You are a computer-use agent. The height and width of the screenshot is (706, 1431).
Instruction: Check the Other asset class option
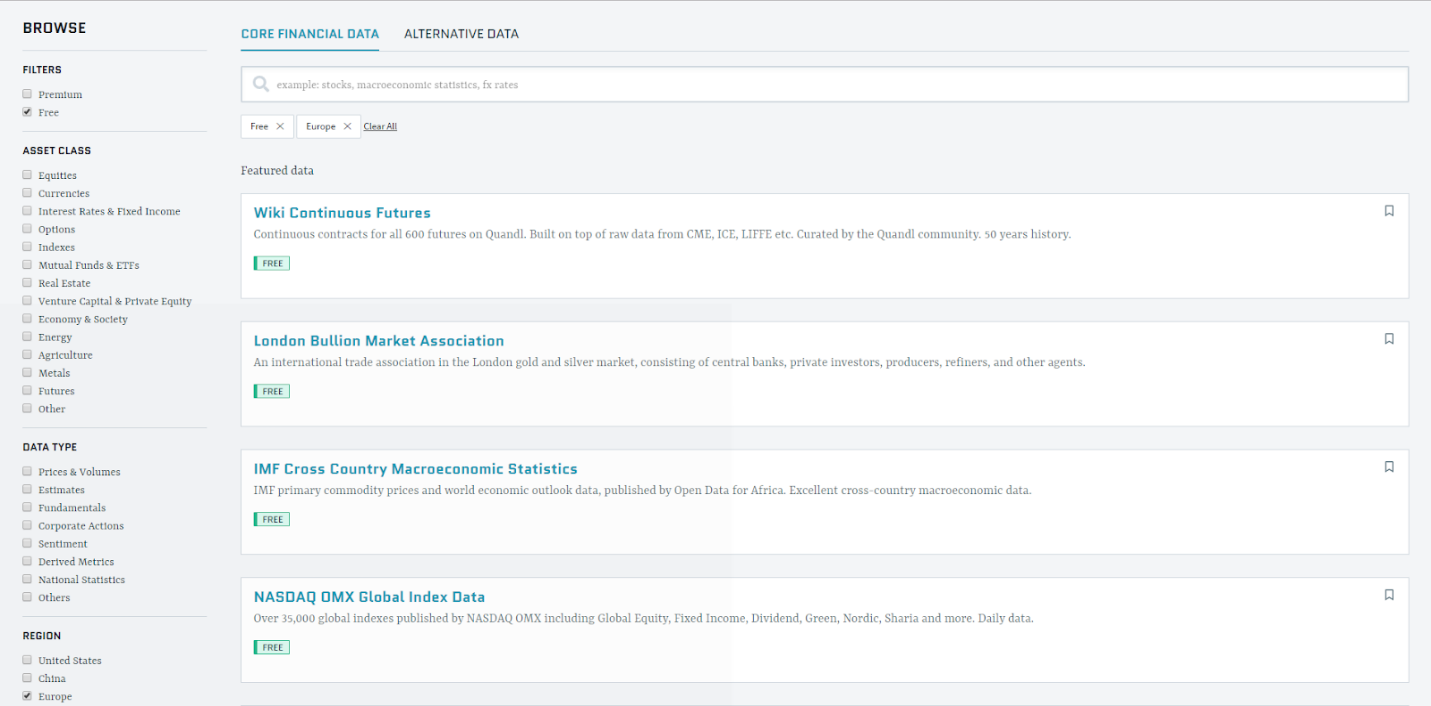click(28, 409)
